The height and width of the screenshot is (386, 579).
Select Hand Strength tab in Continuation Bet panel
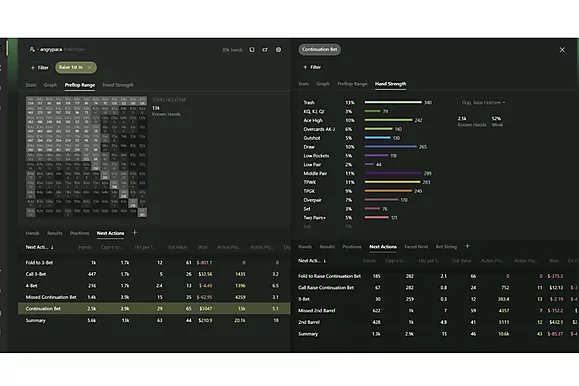pyautogui.click(x=390, y=84)
